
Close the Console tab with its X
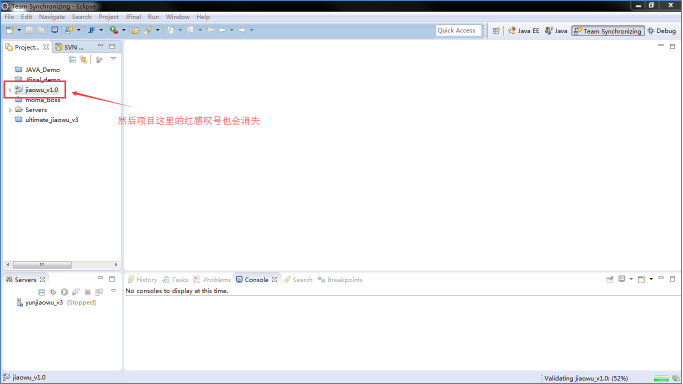click(x=274, y=280)
